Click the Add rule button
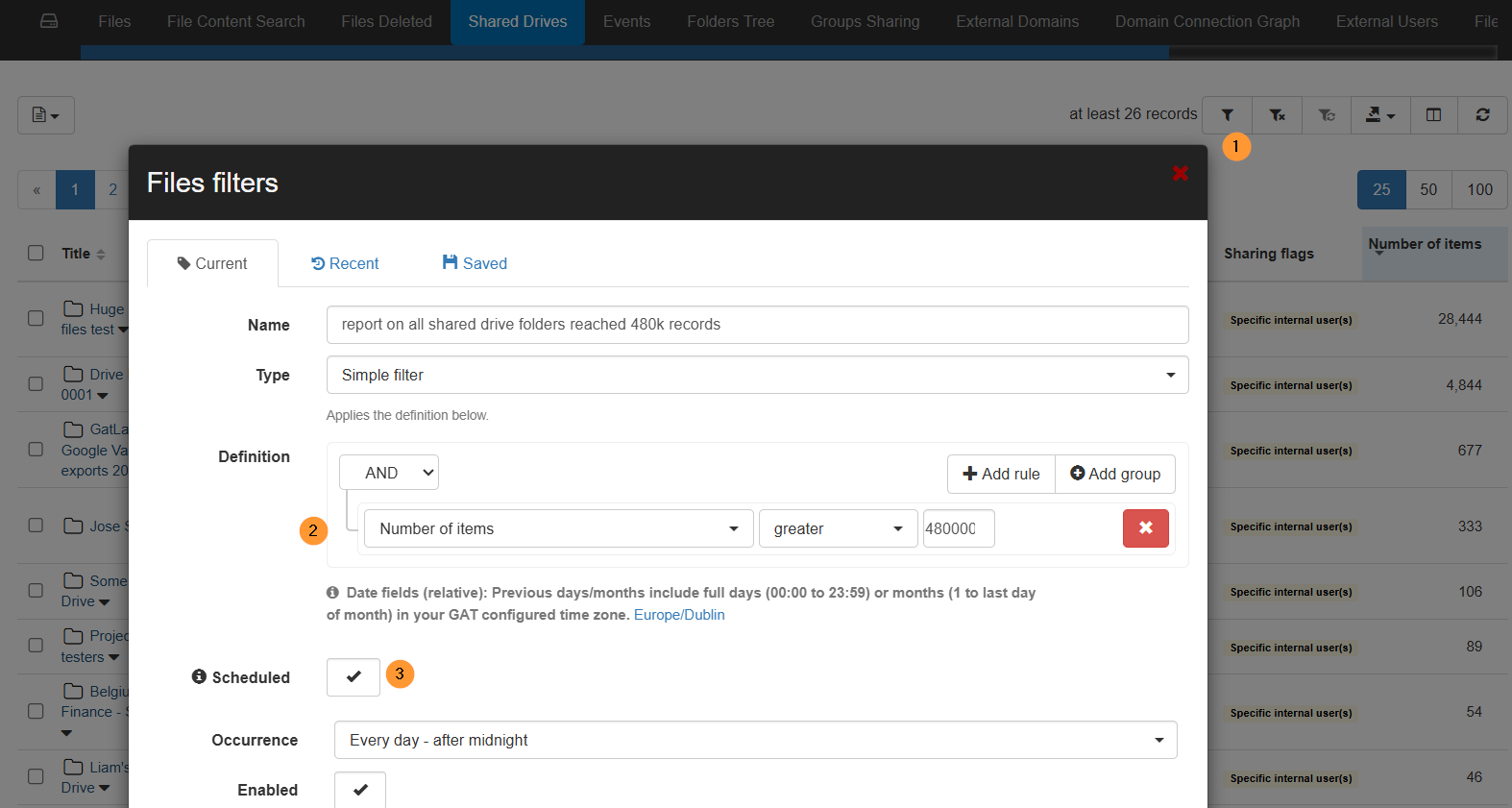The image size is (1512, 808). click(x=1001, y=474)
